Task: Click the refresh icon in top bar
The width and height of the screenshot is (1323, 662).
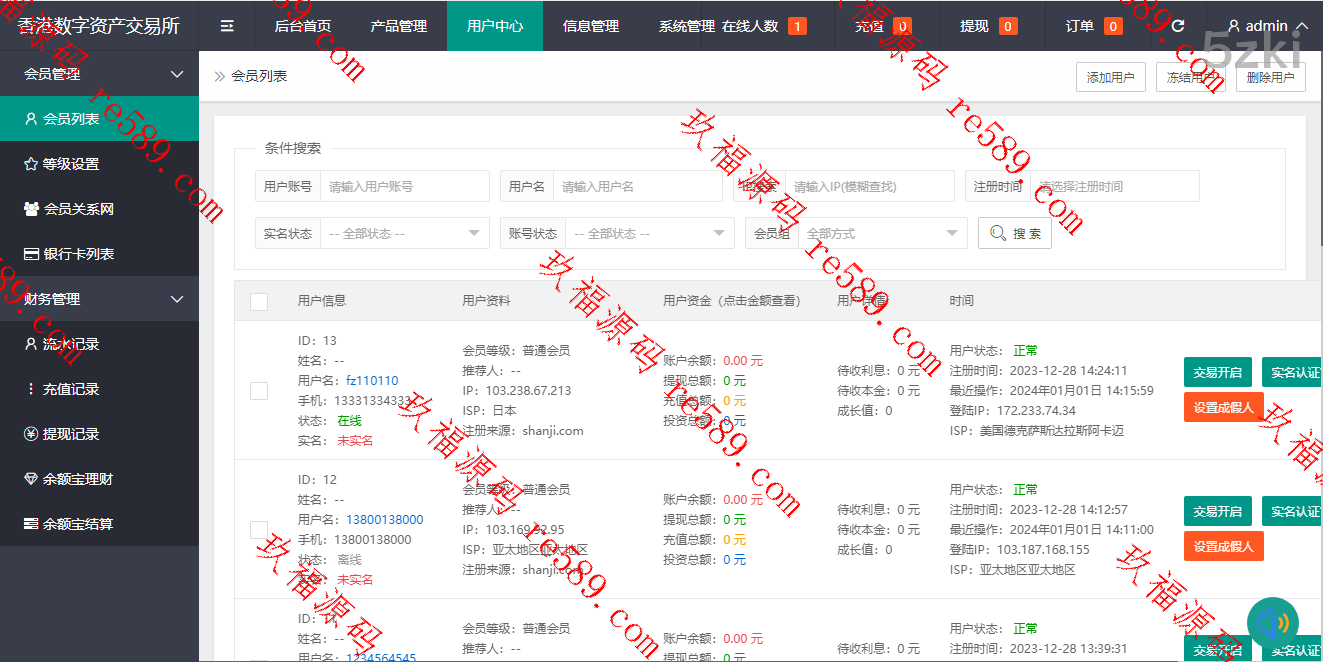Action: 1177,26
